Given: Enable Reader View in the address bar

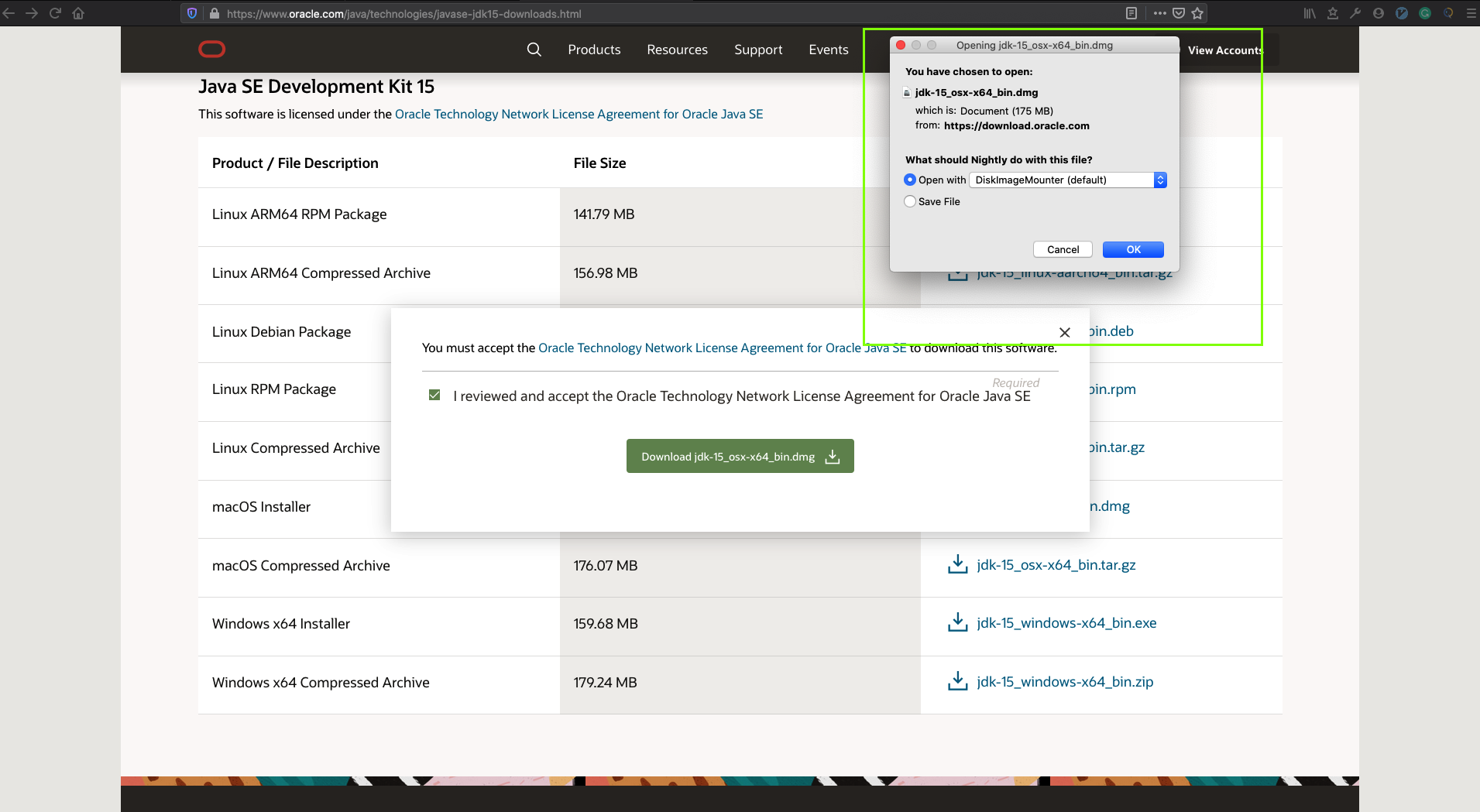Looking at the screenshot, I should 1131,13.
